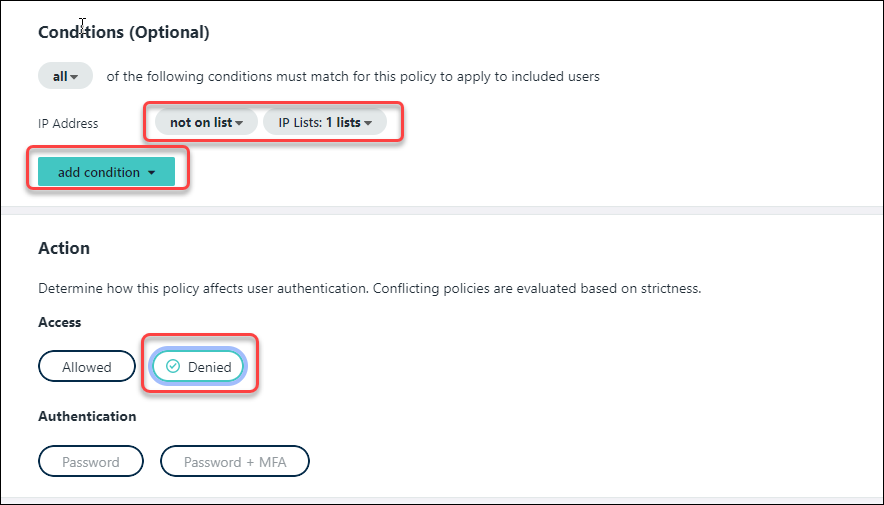This screenshot has height=505, width=884.
Task: Click the add condition button
Action: [x=106, y=172]
